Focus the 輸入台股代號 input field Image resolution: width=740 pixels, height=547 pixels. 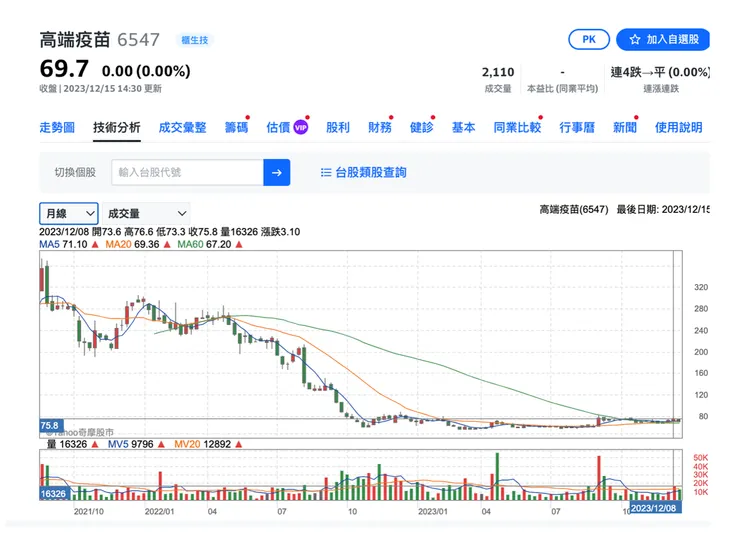pos(187,172)
